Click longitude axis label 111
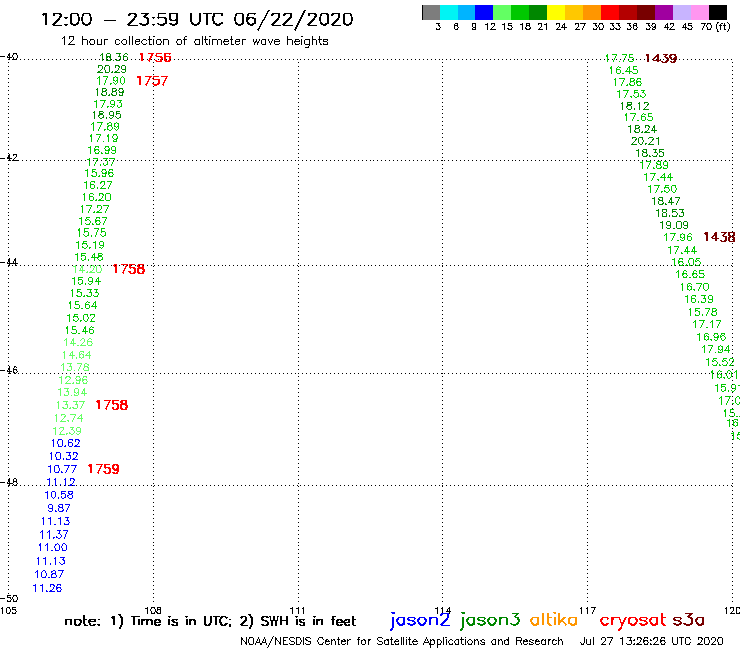Image resolution: width=740 pixels, height=650 pixels. [x=297, y=610]
